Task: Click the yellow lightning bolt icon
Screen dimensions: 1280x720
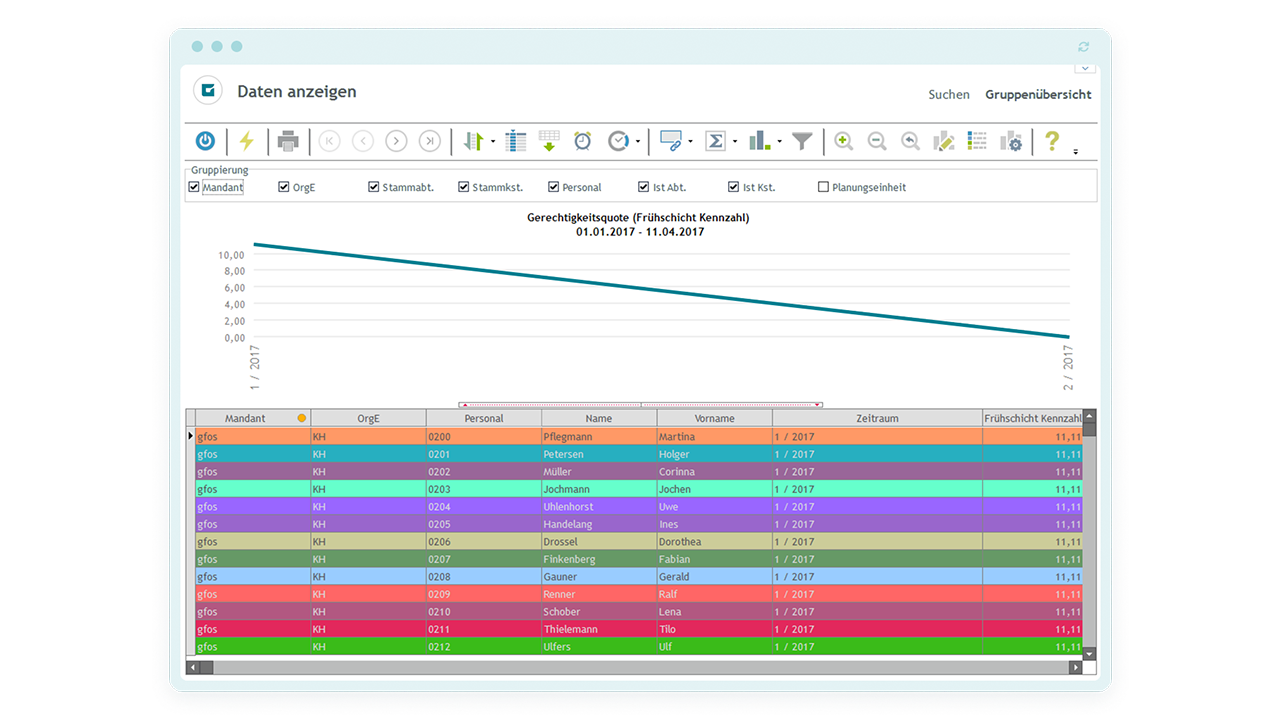Action: coord(246,142)
